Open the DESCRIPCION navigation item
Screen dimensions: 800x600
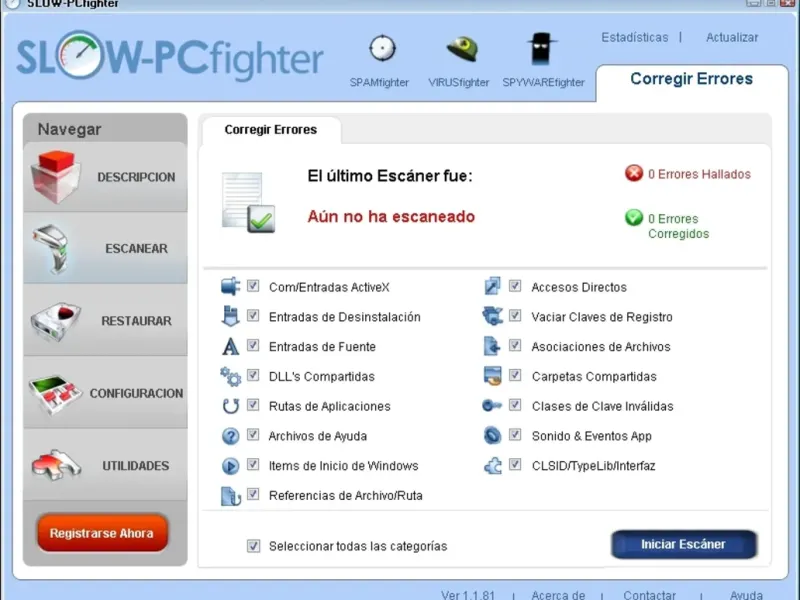click(105, 177)
